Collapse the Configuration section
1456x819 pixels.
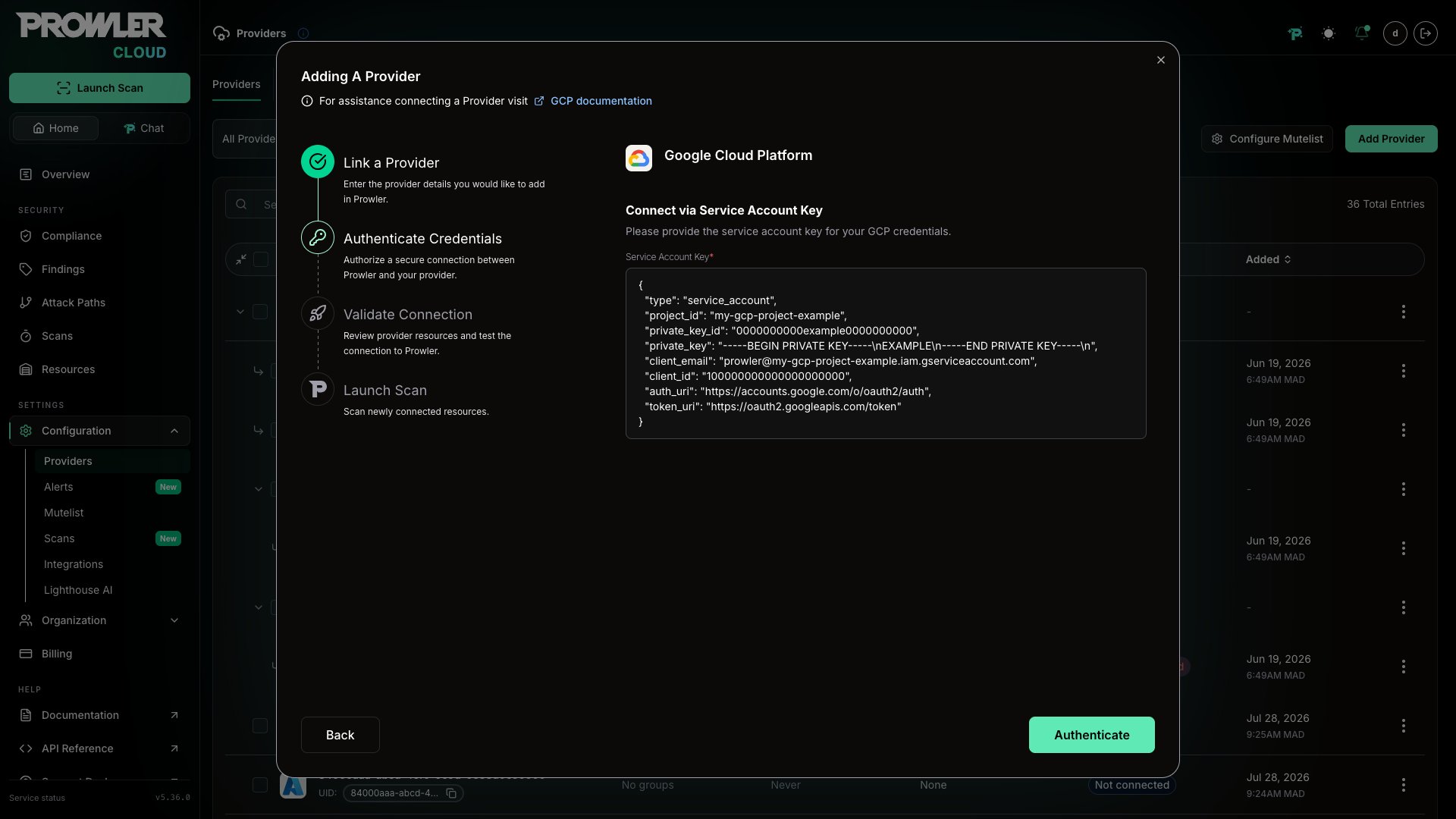99,431
